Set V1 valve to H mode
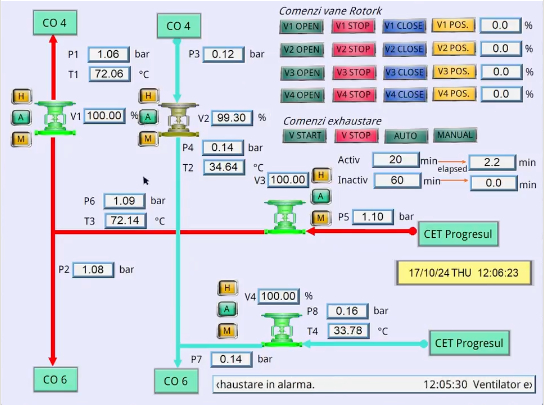 [x=22, y=96]
